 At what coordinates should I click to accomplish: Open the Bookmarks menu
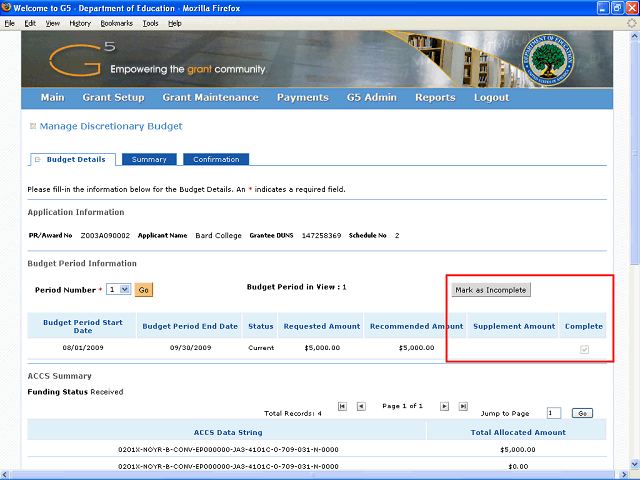(x=116, y=22)
